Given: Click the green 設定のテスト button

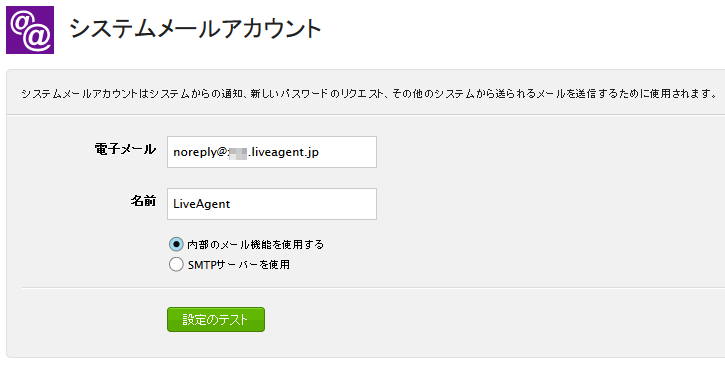Looking at the screenshot, I should coord(216,320).
